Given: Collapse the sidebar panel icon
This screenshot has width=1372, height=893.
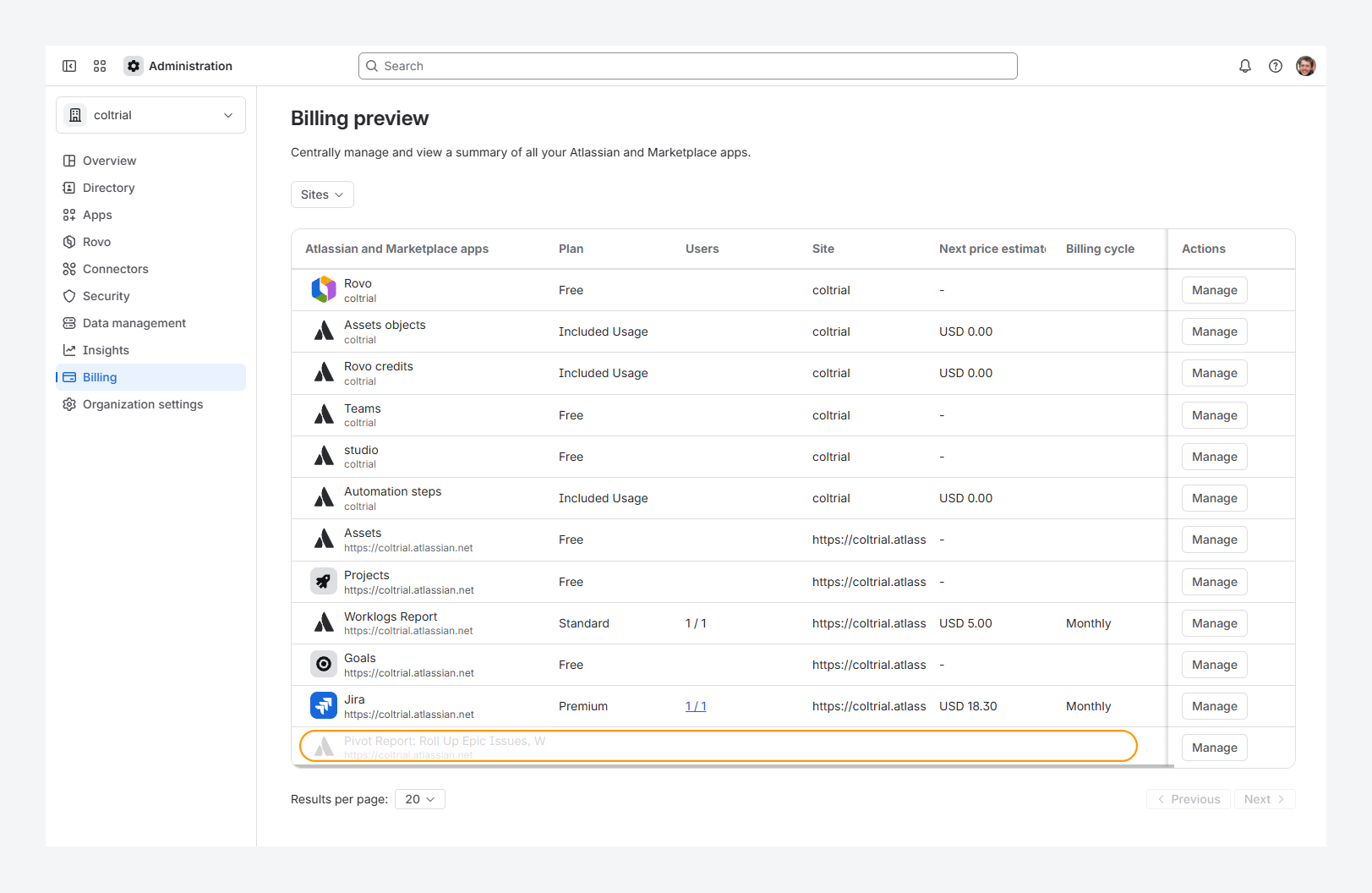Looking at the screenshot, I should [69, 66].
